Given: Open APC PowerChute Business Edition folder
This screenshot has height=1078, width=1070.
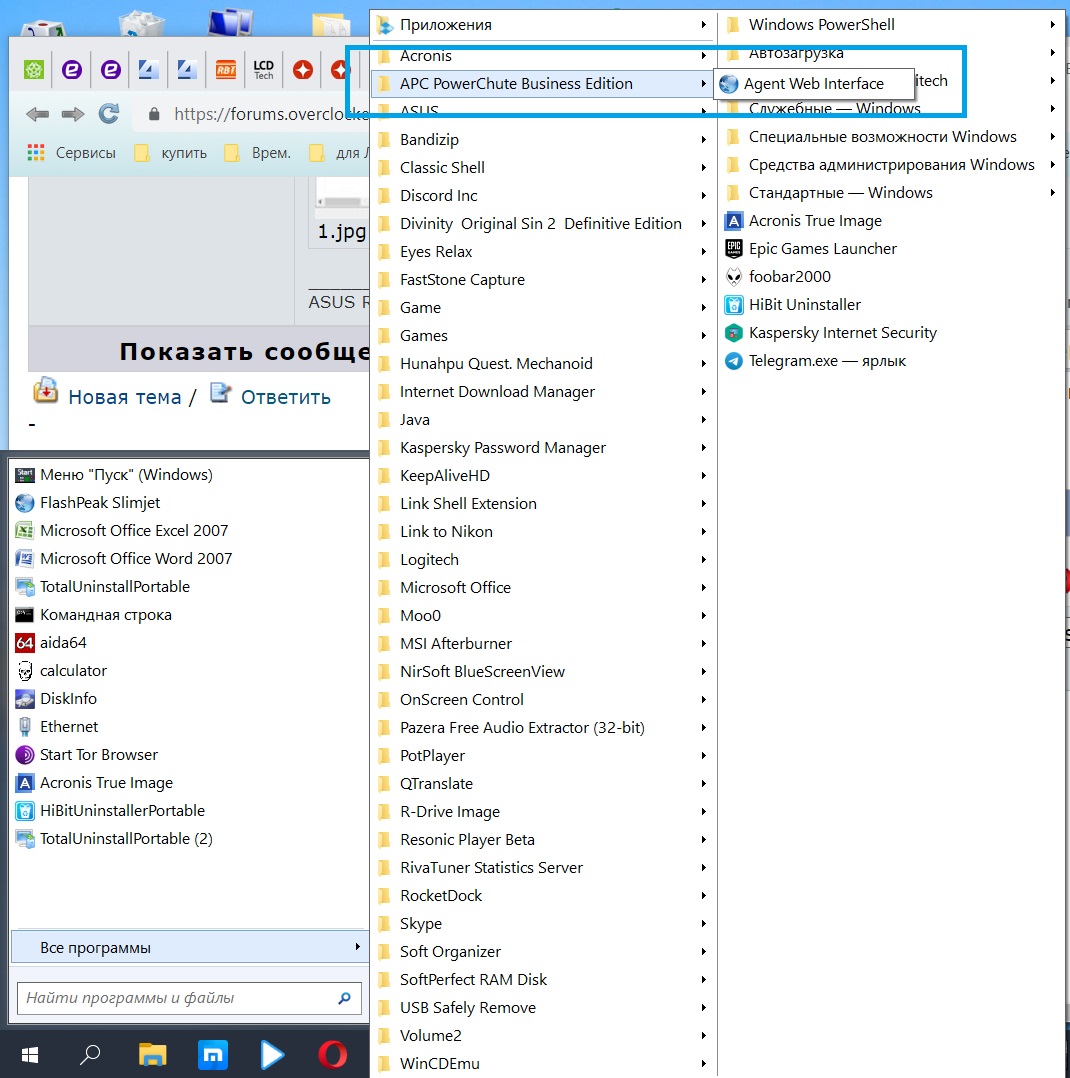Looking at the screenshot, I should 543,84.
